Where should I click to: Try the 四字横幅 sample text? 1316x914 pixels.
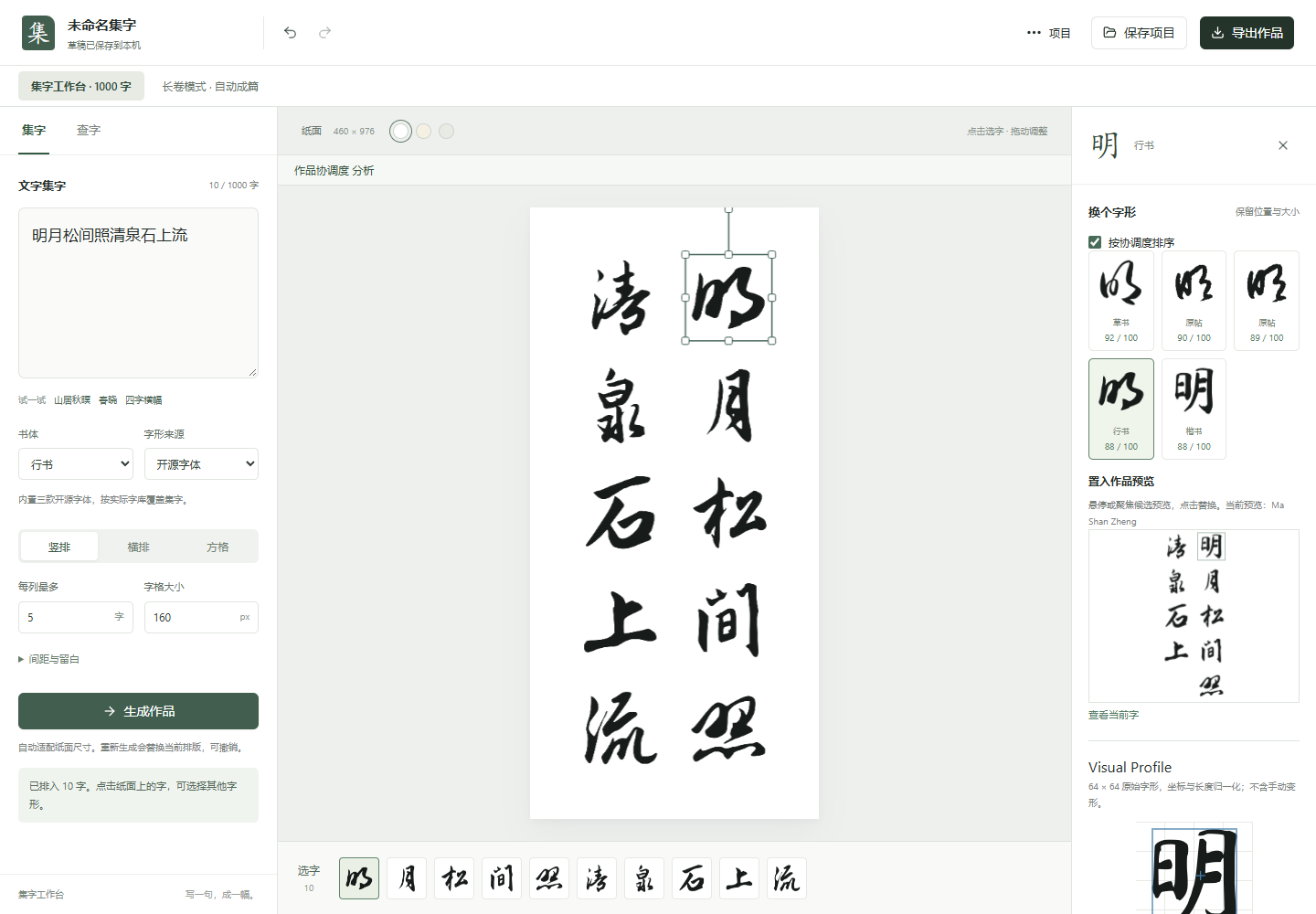point(143,400)
